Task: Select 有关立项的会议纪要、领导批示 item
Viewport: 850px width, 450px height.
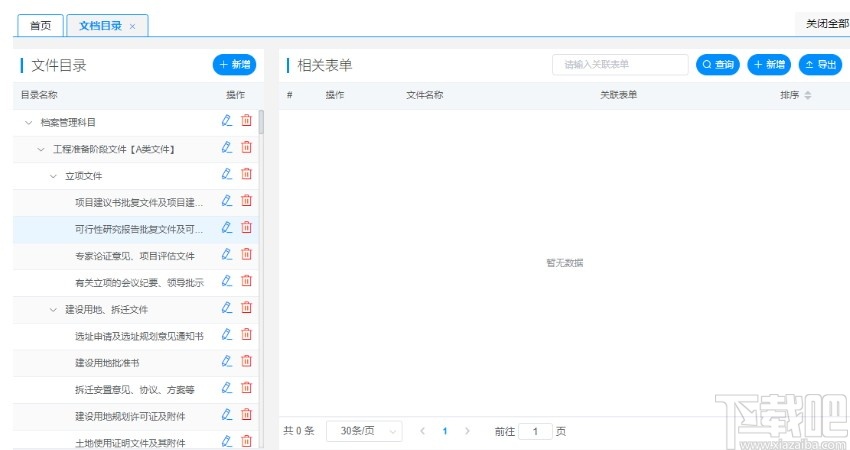Action: click(139, 282)
